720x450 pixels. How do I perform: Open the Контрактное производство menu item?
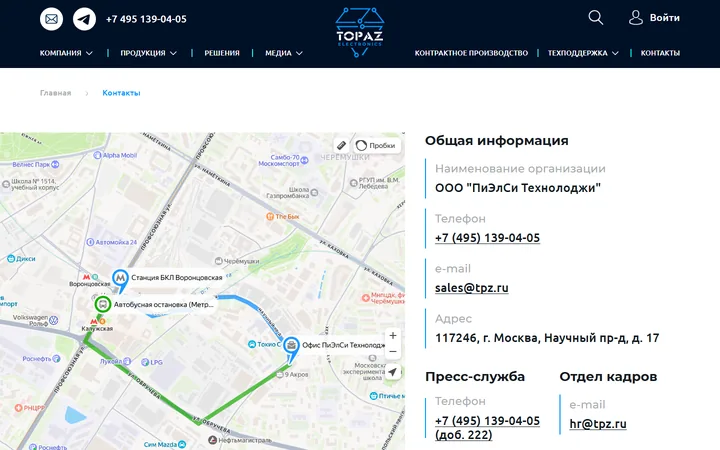pos(471,53)
